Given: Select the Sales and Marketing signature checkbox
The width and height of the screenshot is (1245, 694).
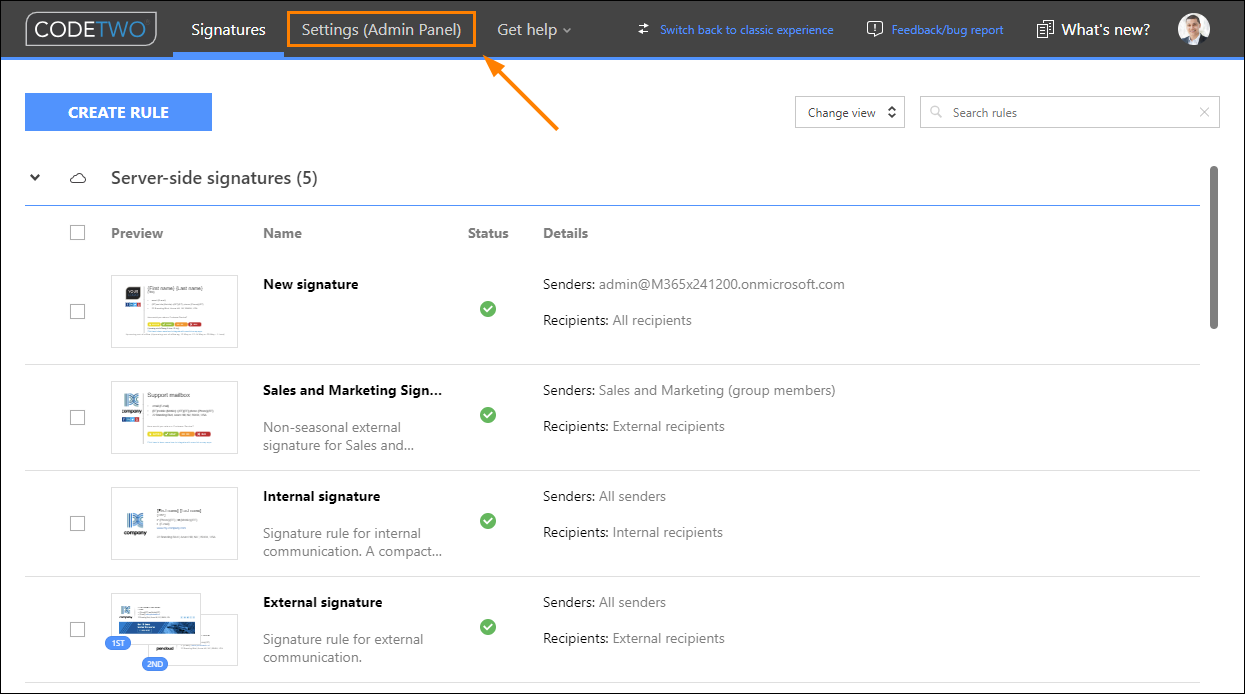Looking at the screenshot, I should click(78, 417).
